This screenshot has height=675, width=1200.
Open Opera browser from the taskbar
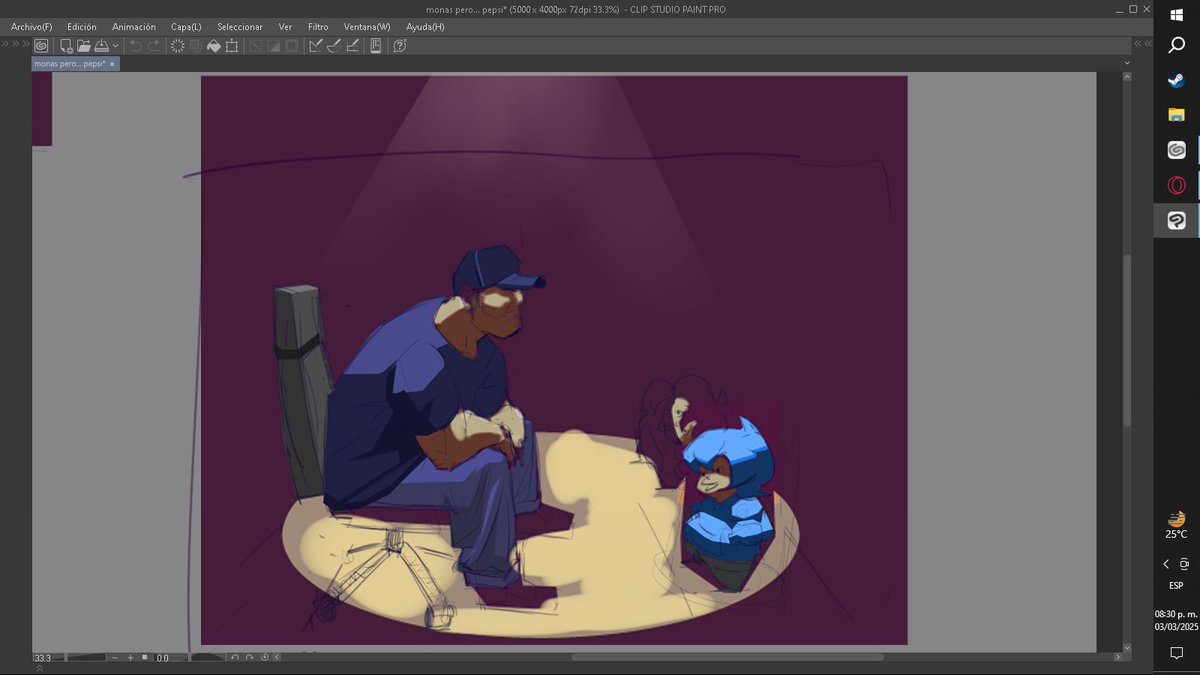1177,185
